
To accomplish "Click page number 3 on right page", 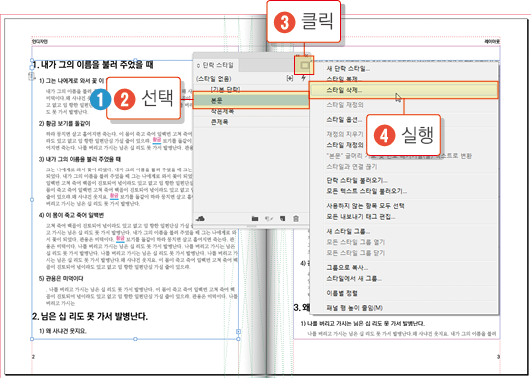I will pos(498,357).
